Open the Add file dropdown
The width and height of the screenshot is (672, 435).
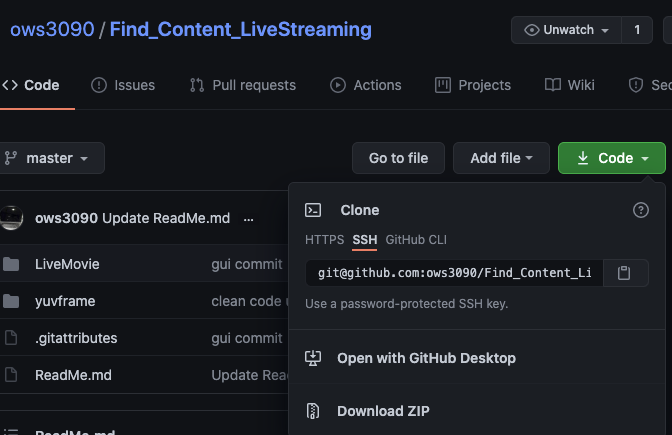click(x=501, y=158)
